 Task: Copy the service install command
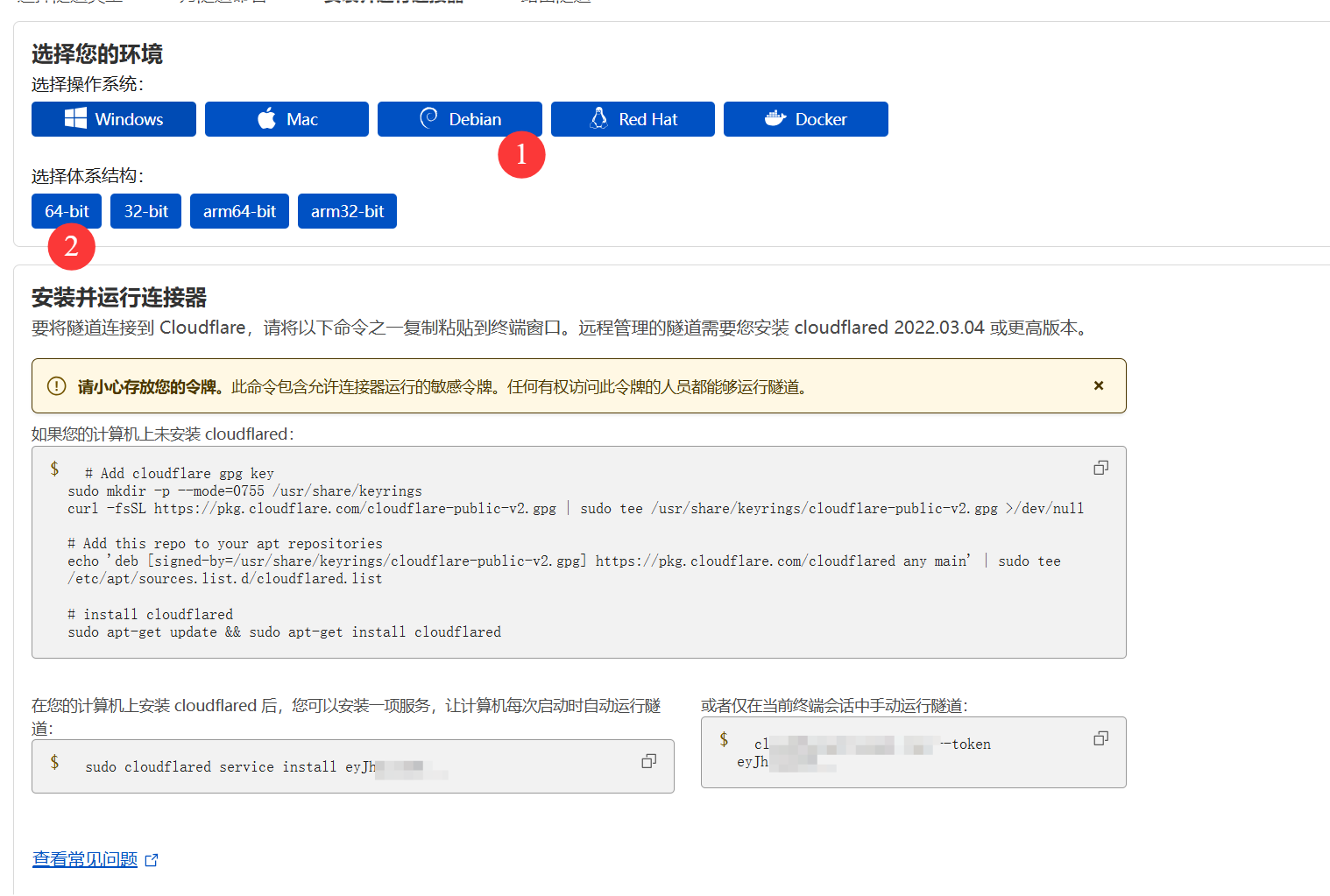click(648, 761)
